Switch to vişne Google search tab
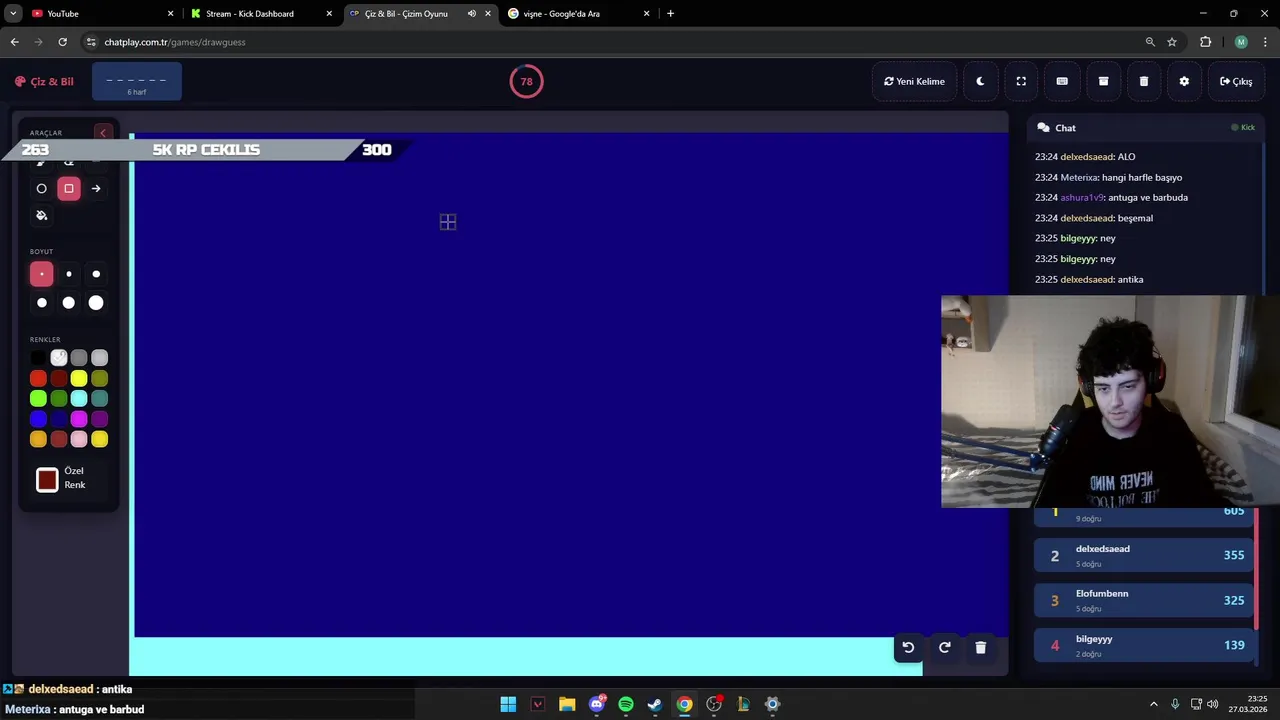The image size is (1280, 720). [579, 13]
